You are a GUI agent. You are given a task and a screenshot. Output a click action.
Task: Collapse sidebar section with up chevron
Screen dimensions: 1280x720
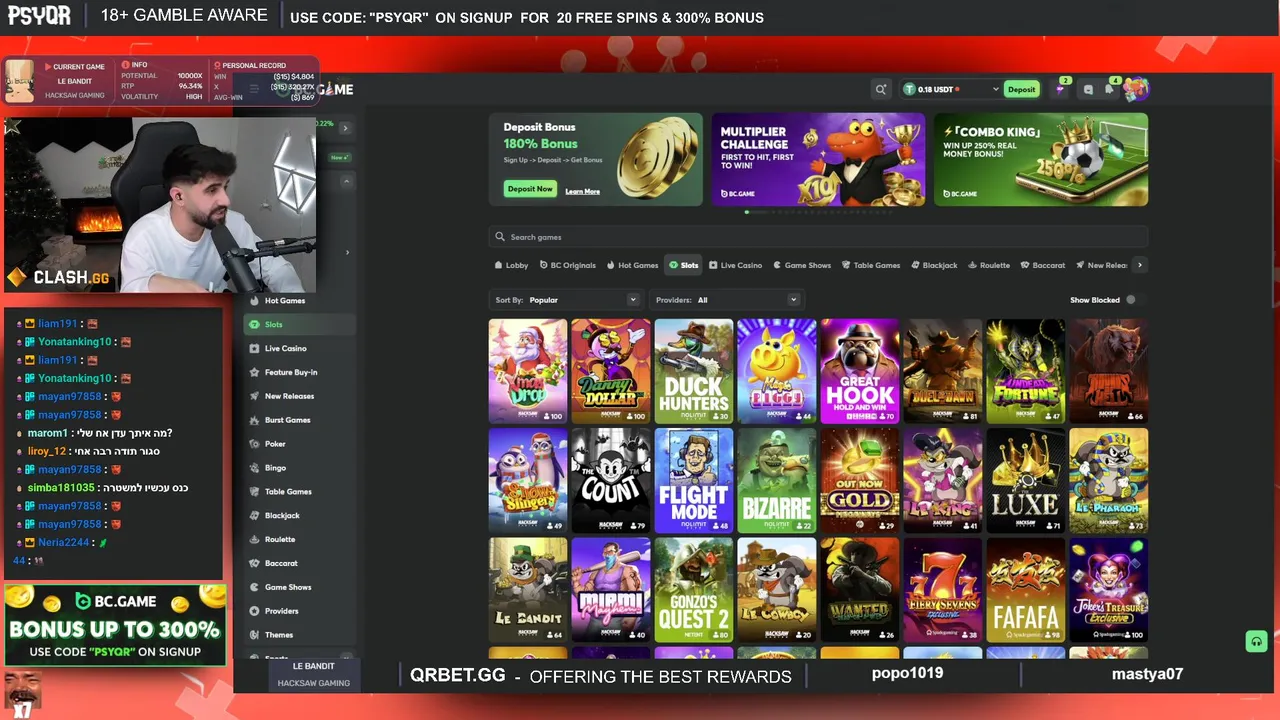point(346,181)
